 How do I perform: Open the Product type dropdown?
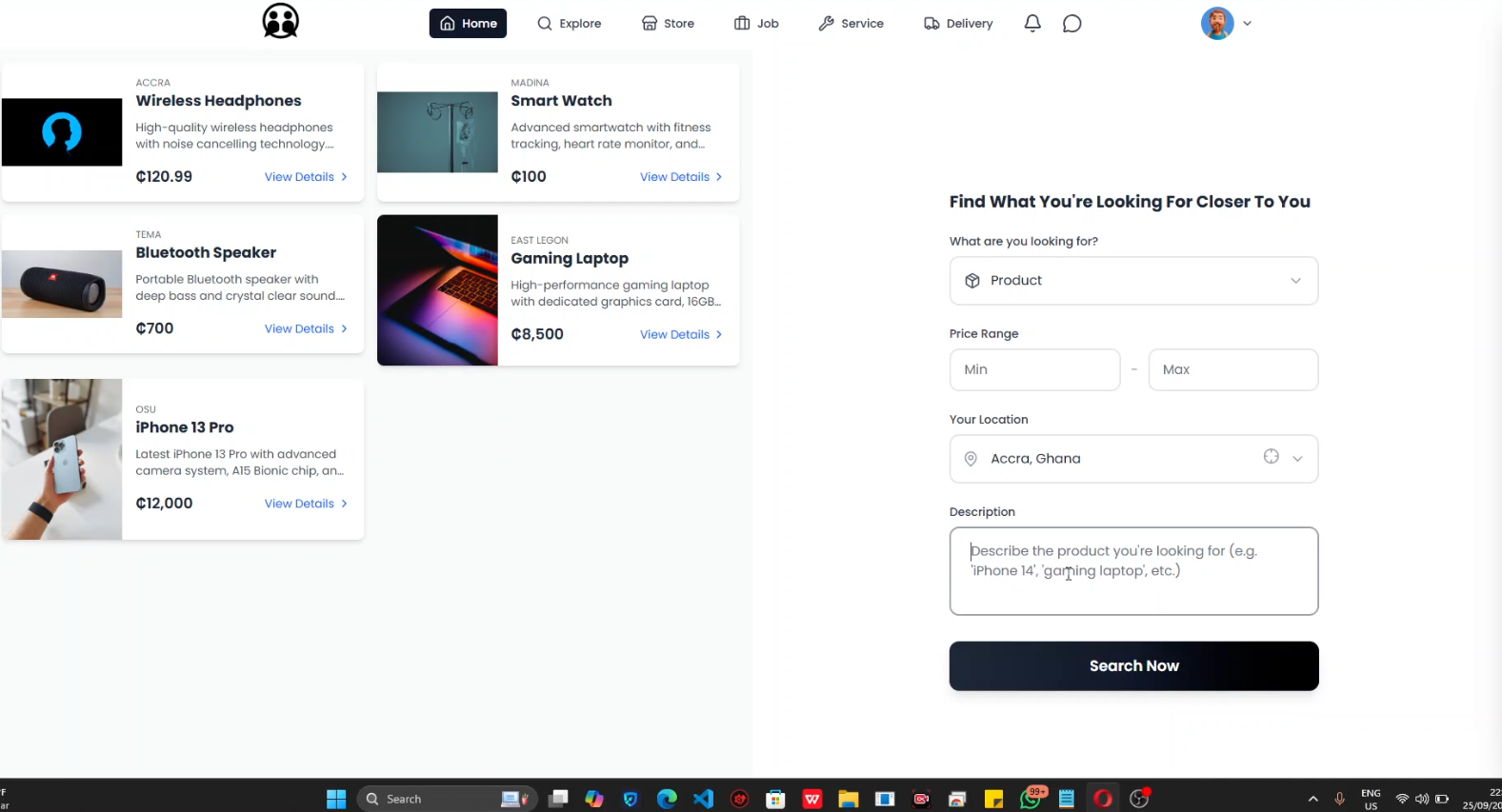(x=1133, y=281)
